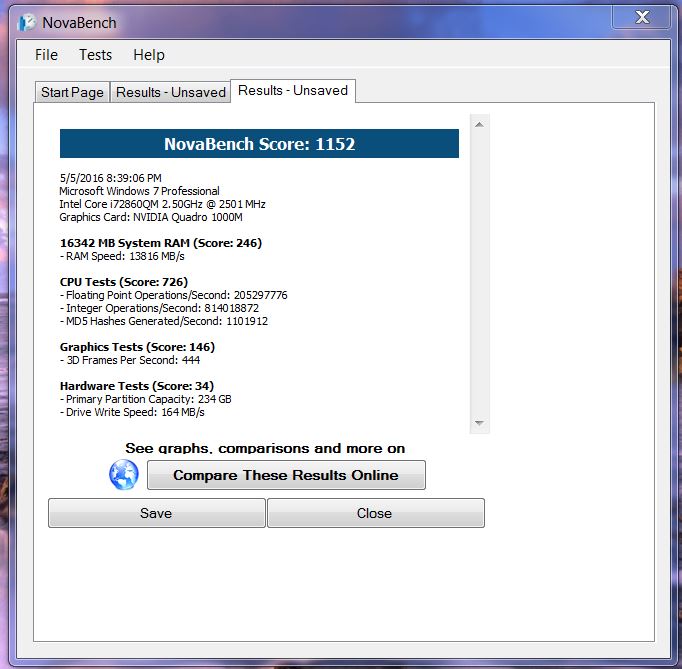Screen dimensions: 682x669
Task: Switch to the Start Page tab
Action: pyautogui.click(x=72, y=92)
